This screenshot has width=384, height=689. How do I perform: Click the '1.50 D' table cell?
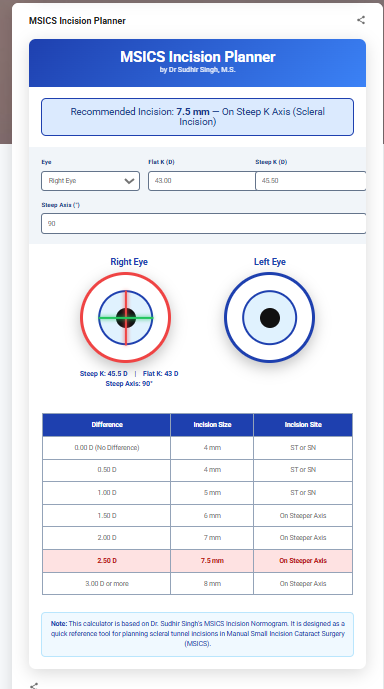pyautogui.click(x=107, y=515)
